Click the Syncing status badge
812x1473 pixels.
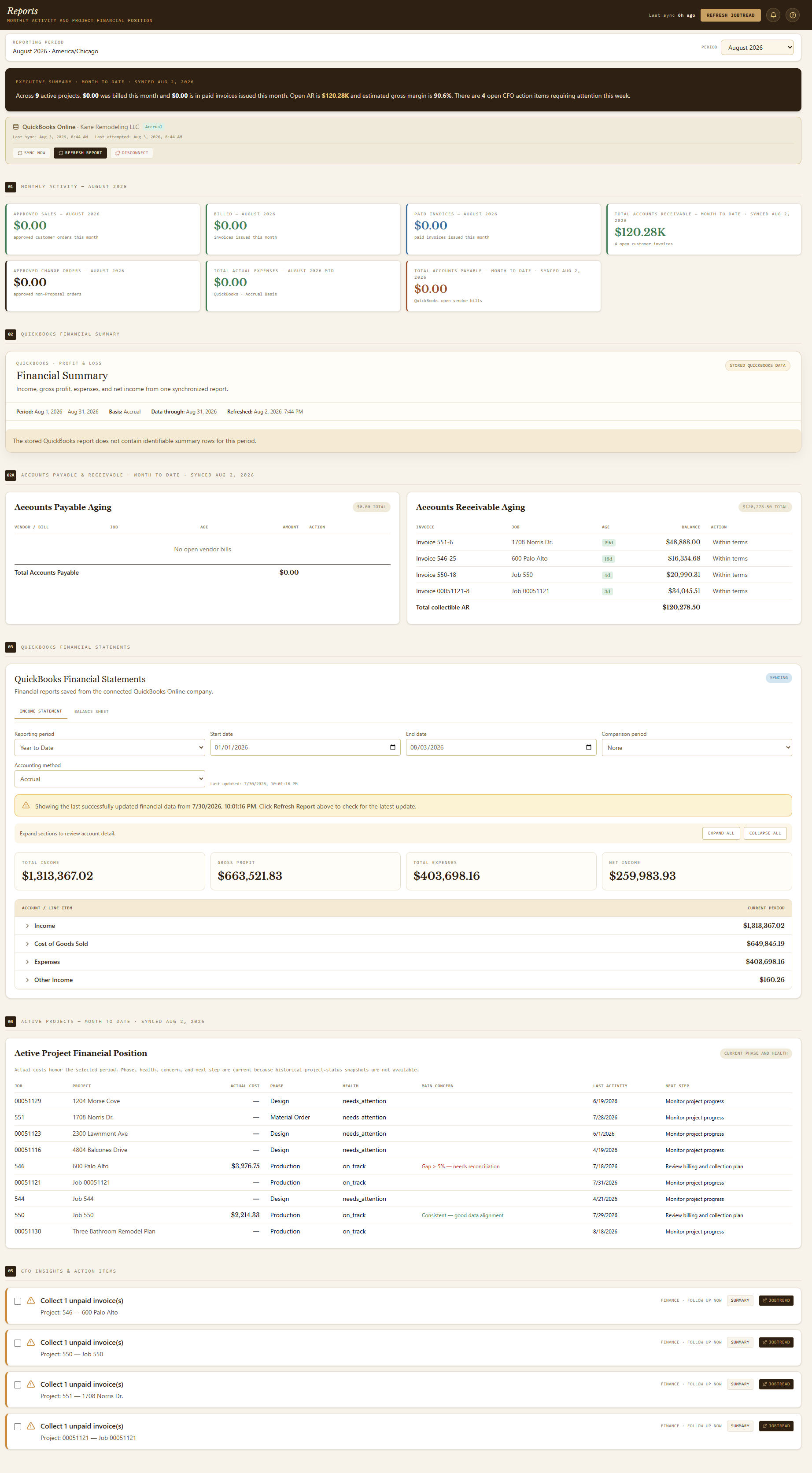[778, 678]
